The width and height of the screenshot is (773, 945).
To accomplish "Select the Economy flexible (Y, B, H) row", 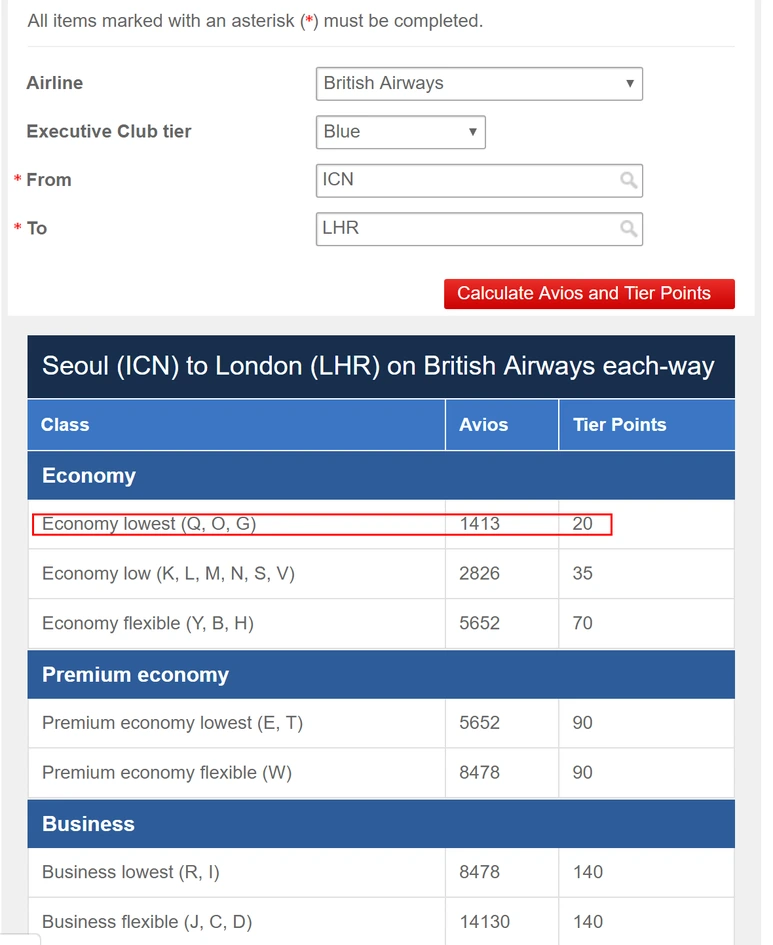I will pyautogui.click(x=381, y=623).
